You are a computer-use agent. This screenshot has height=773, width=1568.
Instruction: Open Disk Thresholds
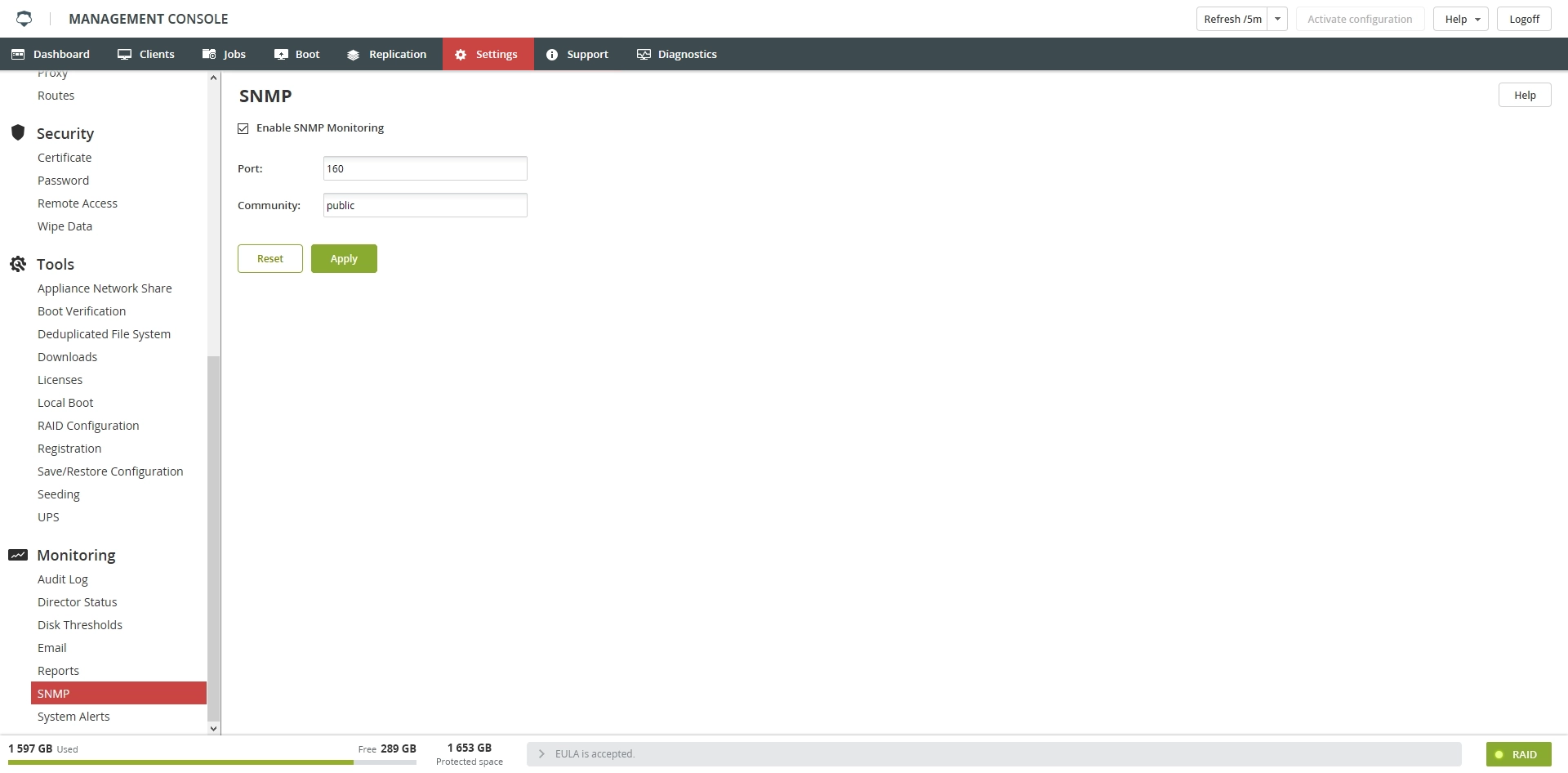(80, 625)
